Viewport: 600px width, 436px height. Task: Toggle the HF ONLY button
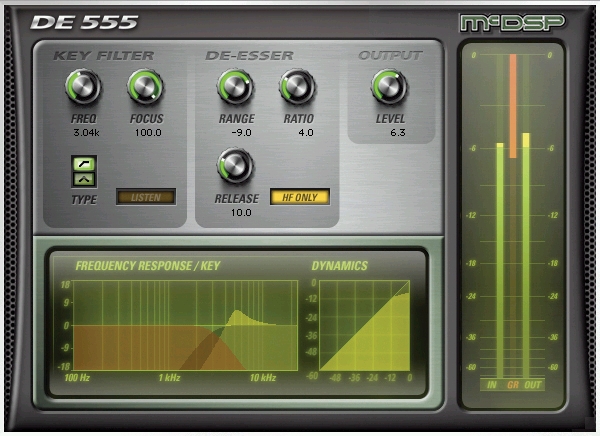pyautogui.click(x=300, y=197)
